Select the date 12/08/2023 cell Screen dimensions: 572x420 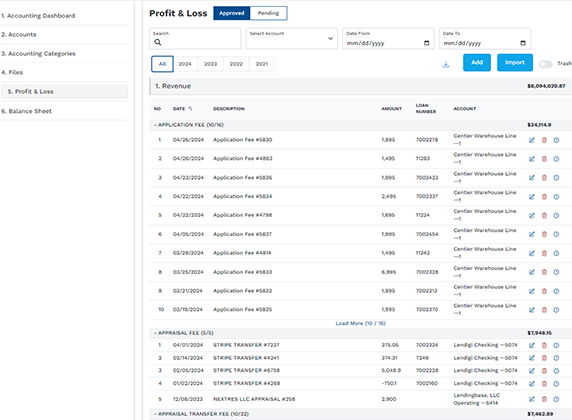click(x=188, y=399)
